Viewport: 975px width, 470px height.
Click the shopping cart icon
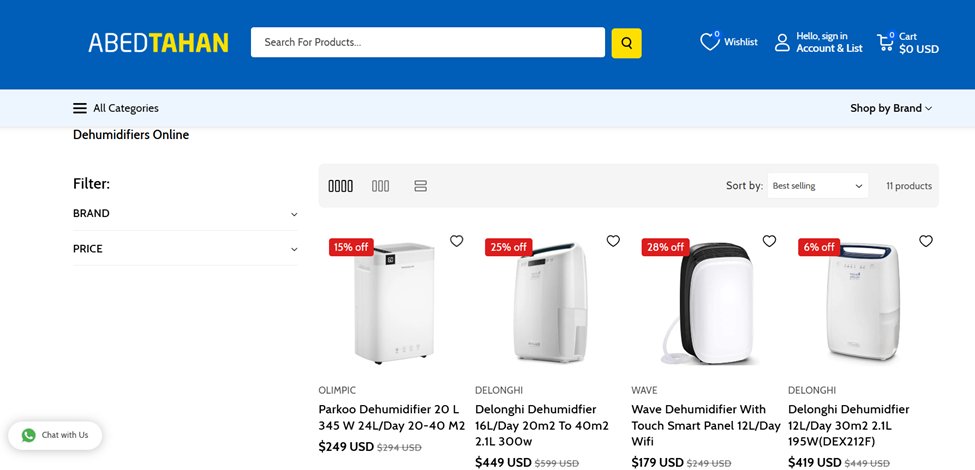pyautogui.click(x=885, y=42)
